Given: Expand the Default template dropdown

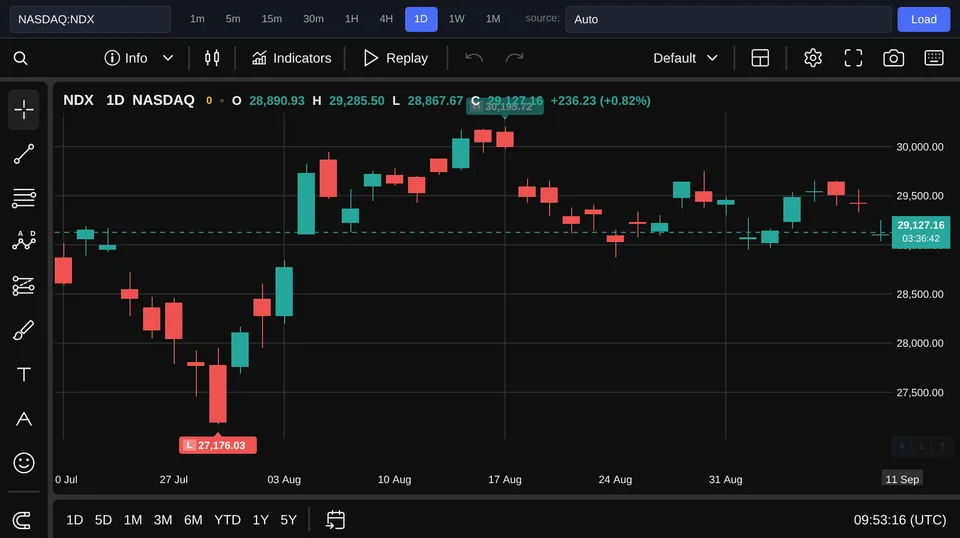Looking at the screenshot, I should coord(685,58).
